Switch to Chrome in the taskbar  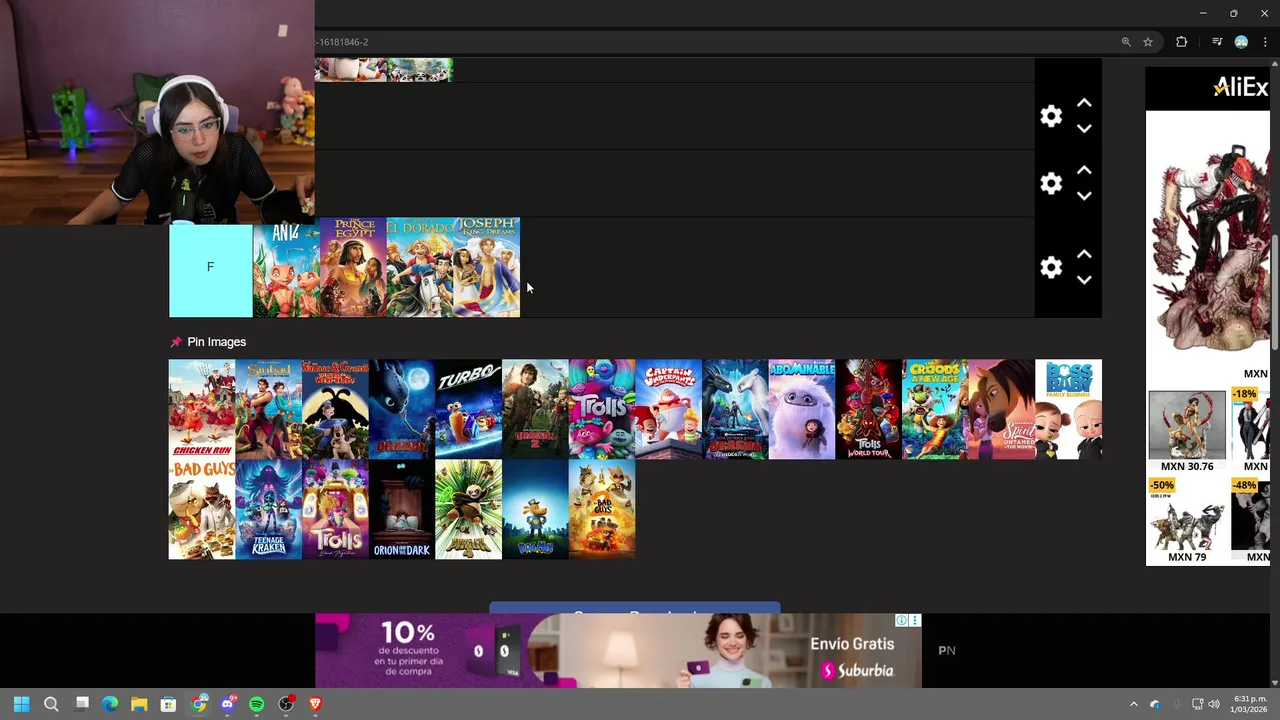point(199,704)
